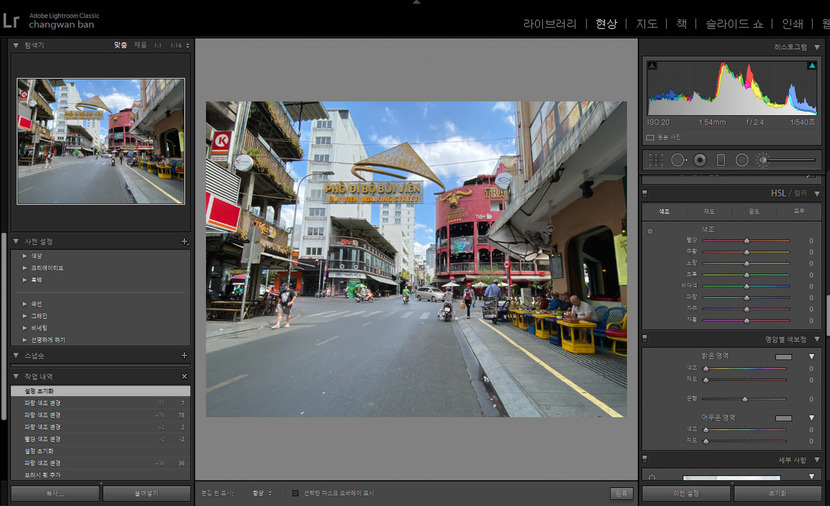Clear history with 작업 내역 X icon
The width and height of the screenshot is (830, 506).
(x=184, y=376)
